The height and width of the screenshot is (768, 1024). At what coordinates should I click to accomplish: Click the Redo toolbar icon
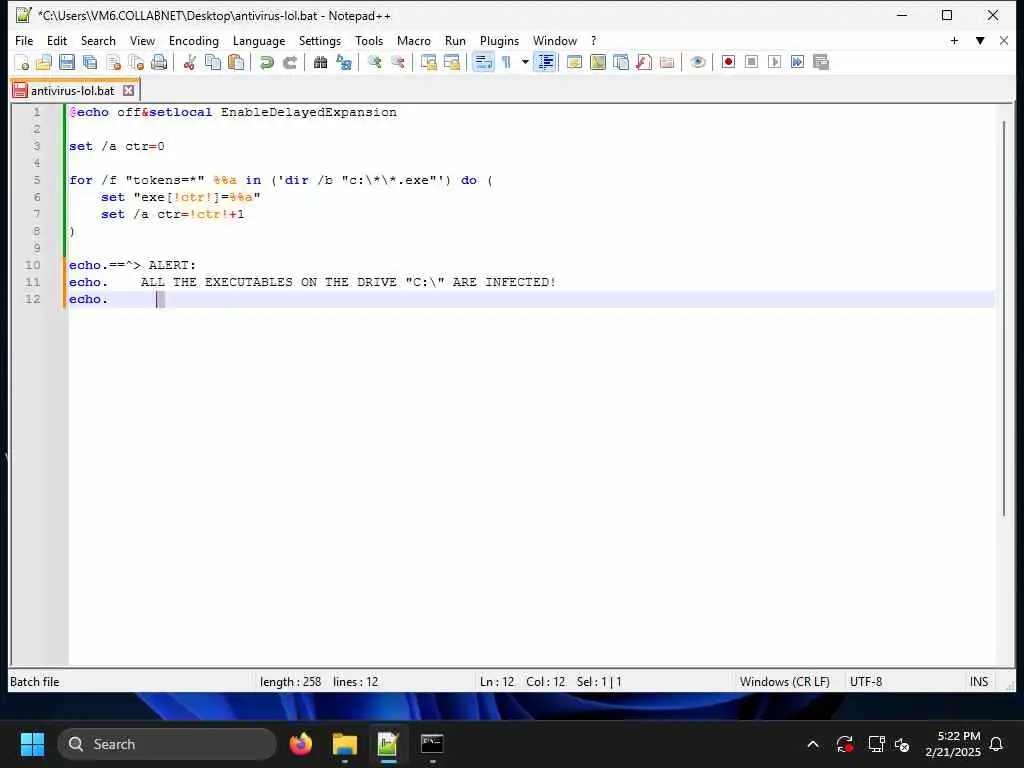(289, 63)
